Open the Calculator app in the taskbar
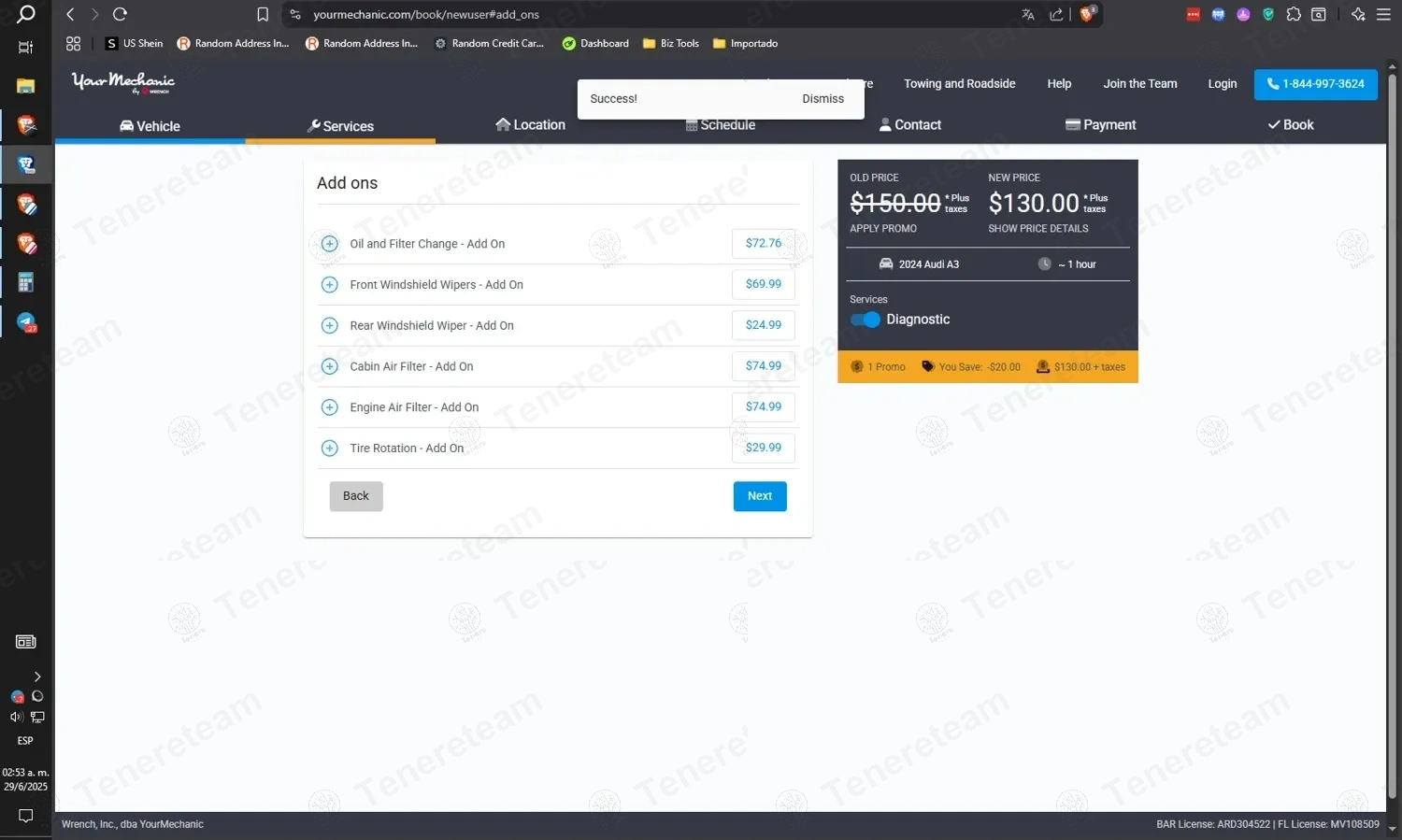 point(26,282)
